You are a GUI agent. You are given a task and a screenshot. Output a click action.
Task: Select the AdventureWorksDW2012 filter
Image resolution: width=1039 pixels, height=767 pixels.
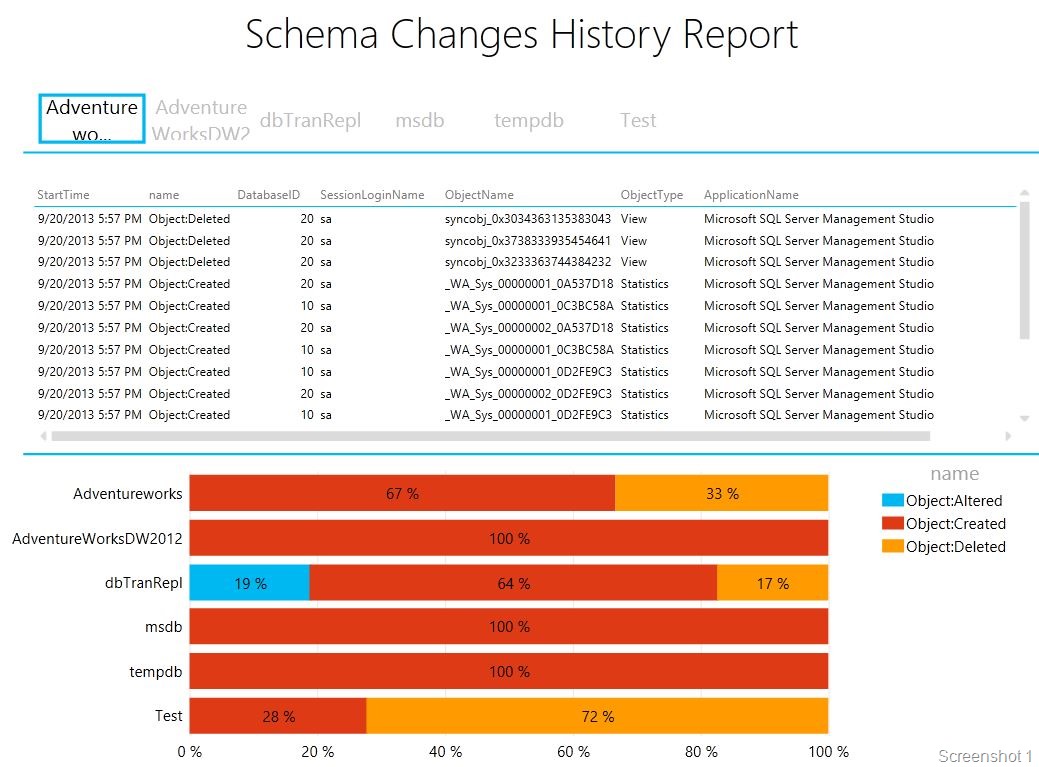point(201,119)
